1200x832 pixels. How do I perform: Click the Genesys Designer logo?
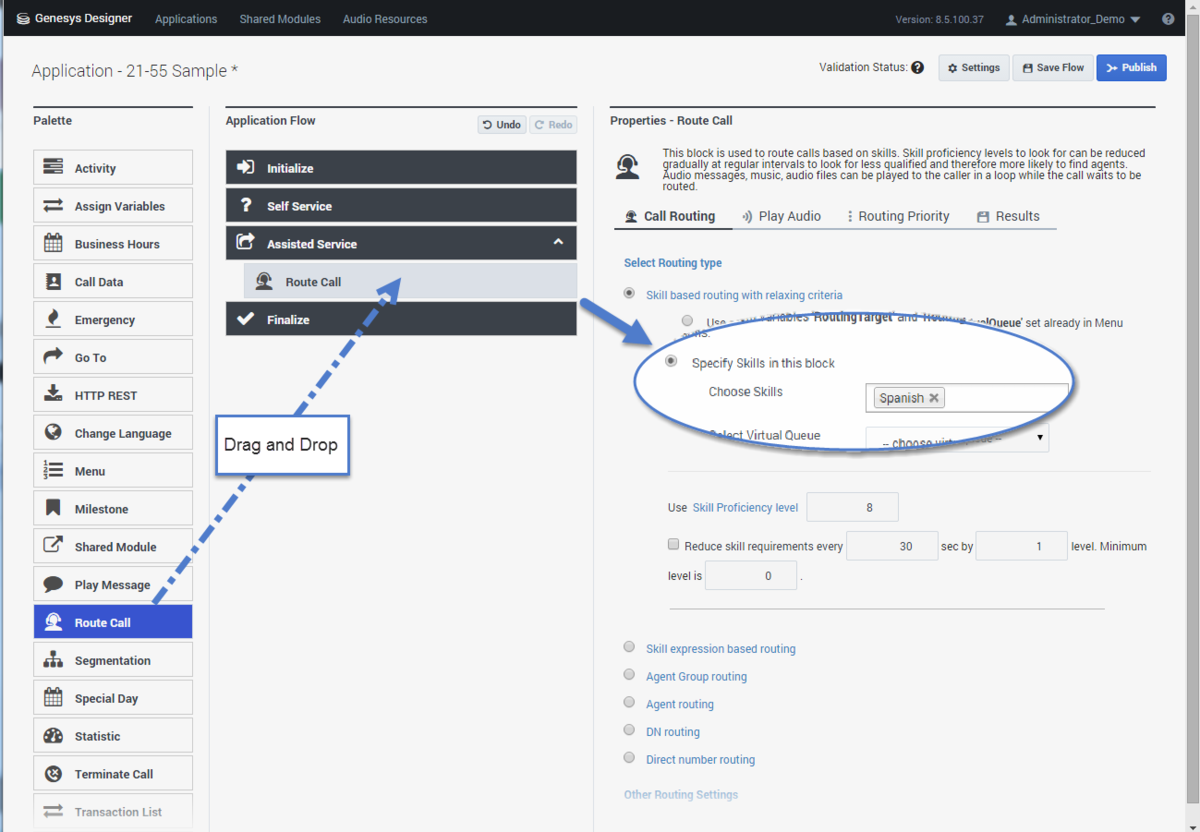[75, 19]
